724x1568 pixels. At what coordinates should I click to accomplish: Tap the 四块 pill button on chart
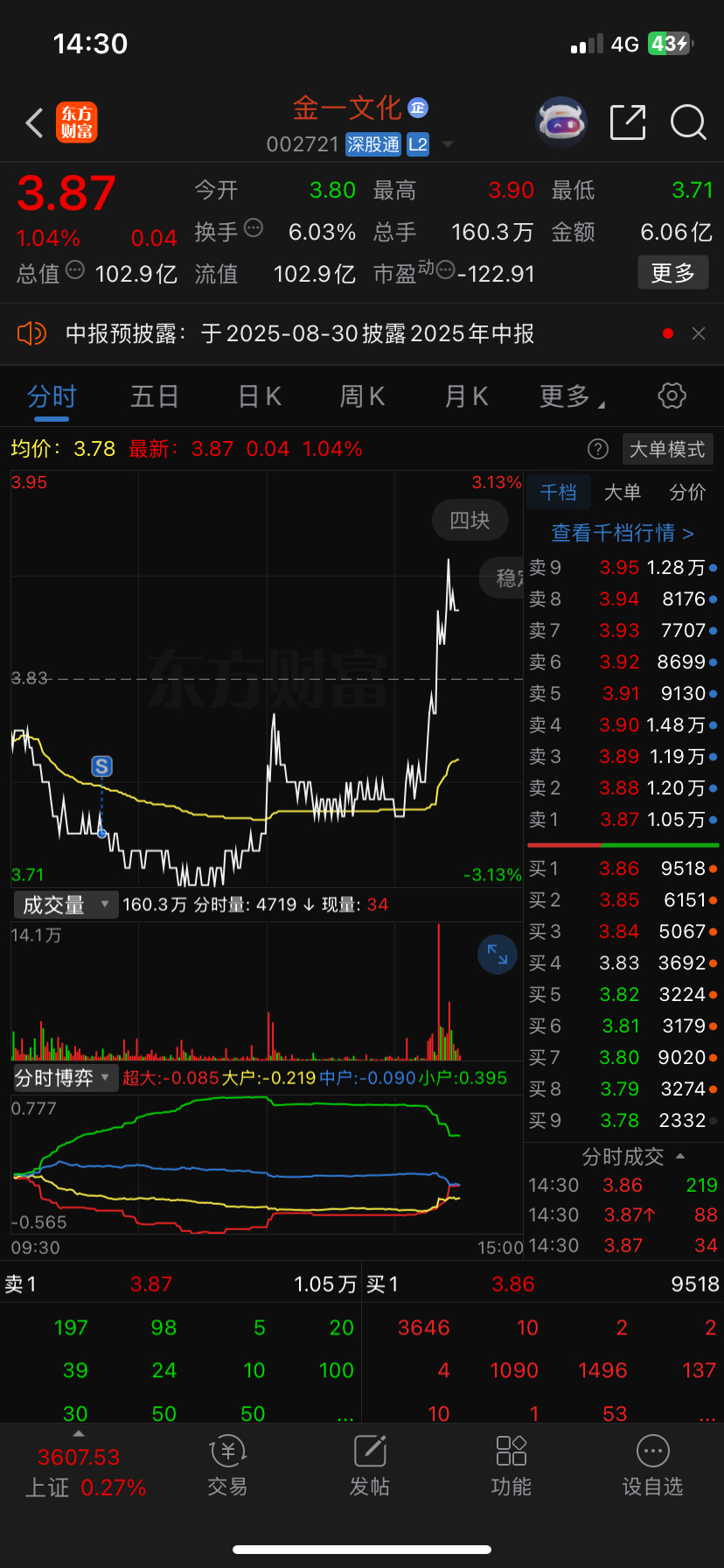coord(470,521)
